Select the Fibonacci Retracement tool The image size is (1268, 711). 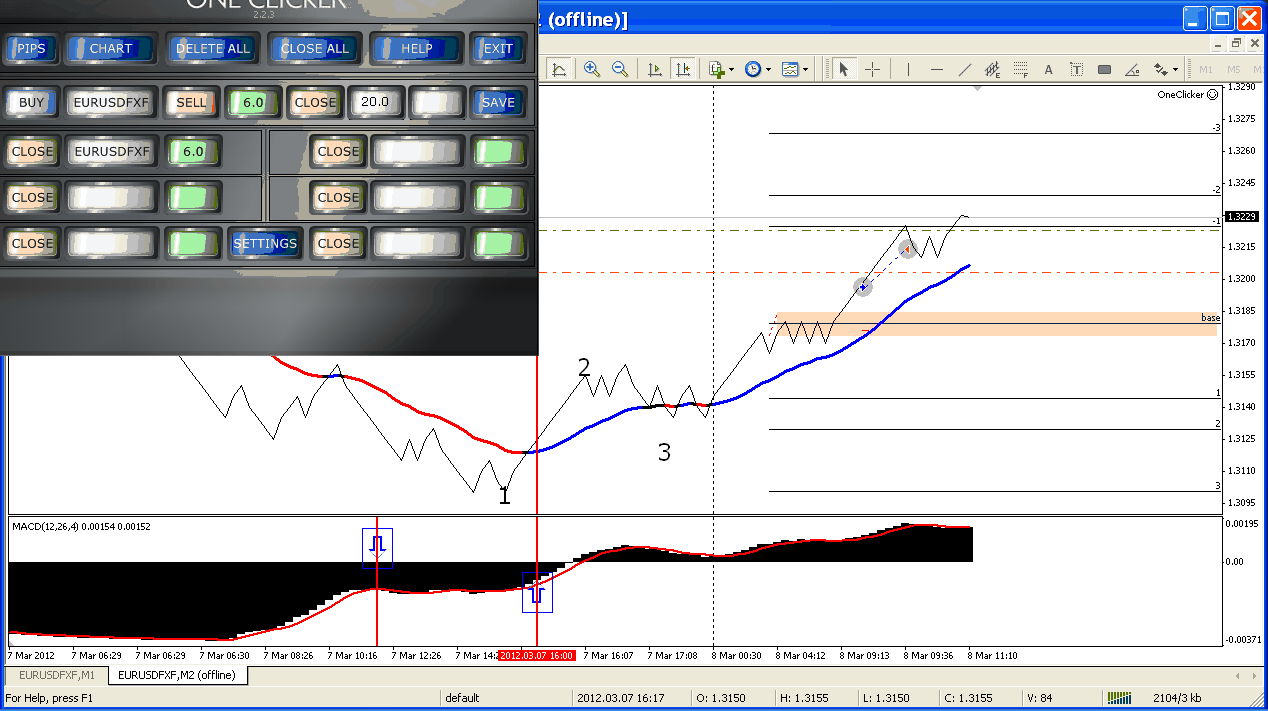point(1020,69)
